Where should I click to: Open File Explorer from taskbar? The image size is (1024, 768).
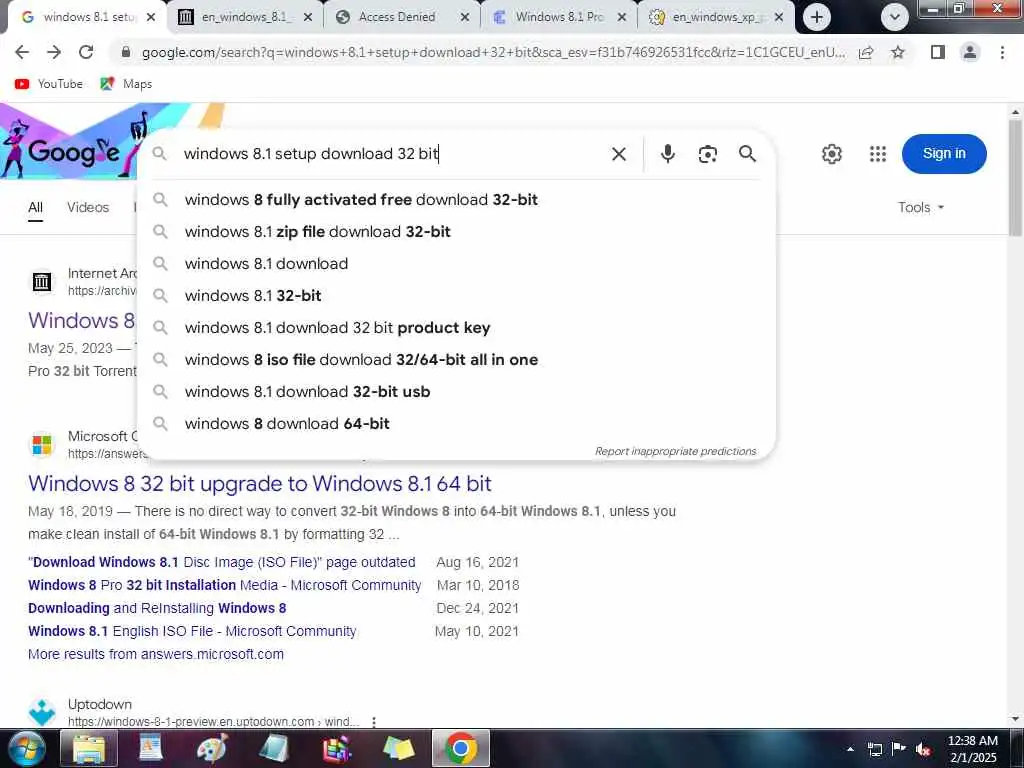tap(89, 748)
